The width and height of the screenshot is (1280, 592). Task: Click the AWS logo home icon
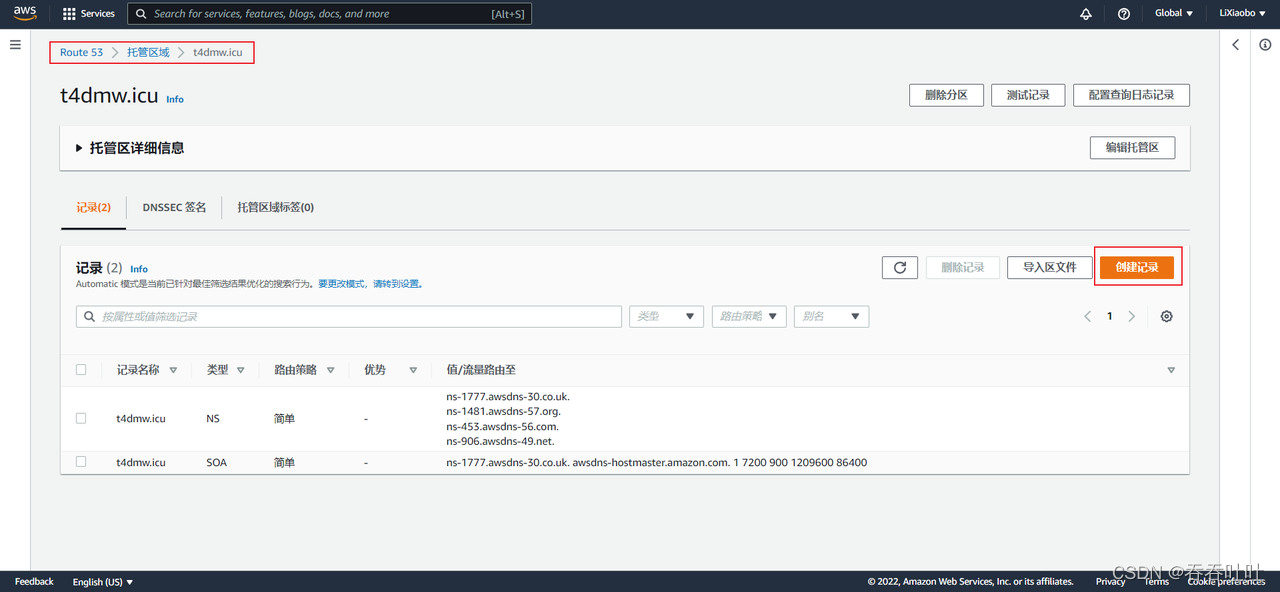click(x=25, y=13)
